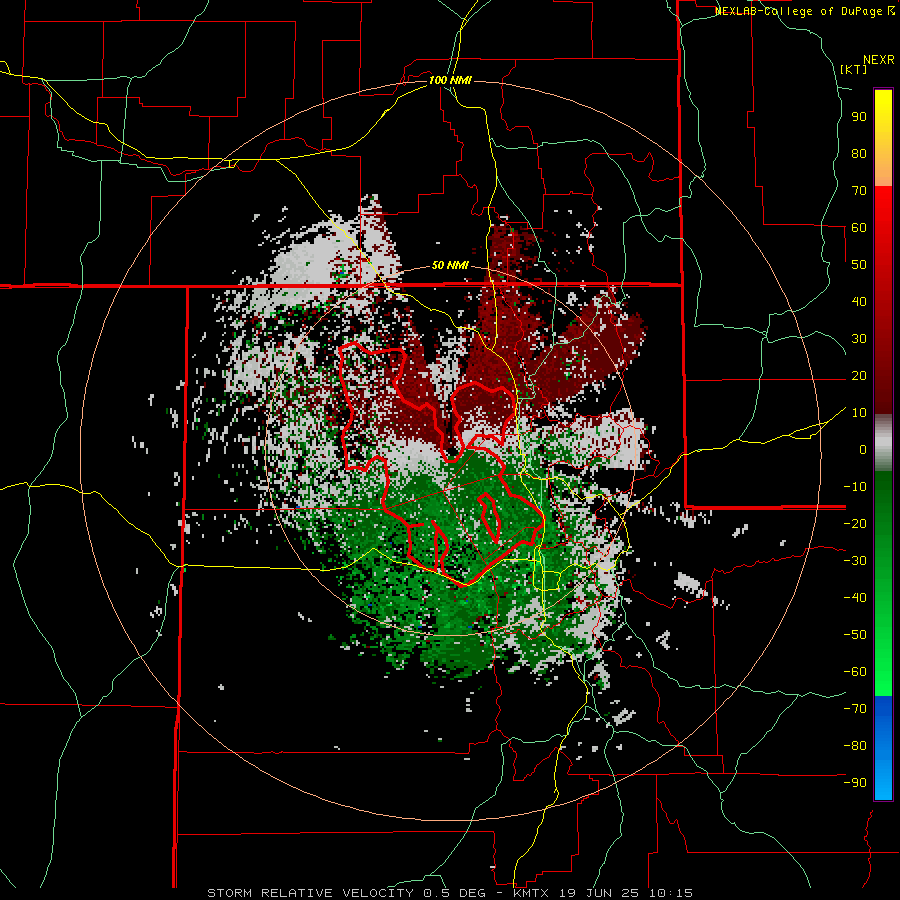This screenshot has width=900, height=900.
Task: Click the 0 value on velocity scale
Action: coord(863,449)
